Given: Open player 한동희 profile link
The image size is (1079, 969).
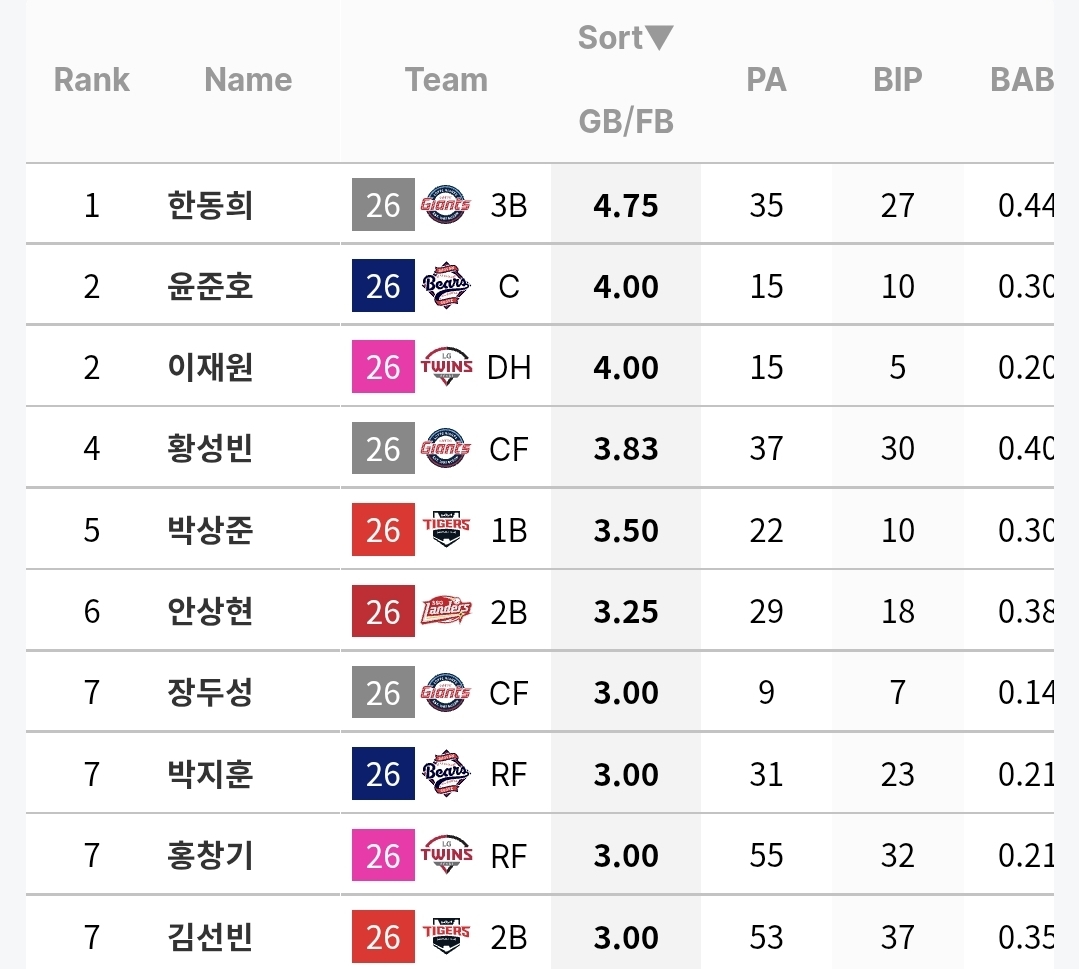Looking at the screenshot, I should (x=210, y=205).
